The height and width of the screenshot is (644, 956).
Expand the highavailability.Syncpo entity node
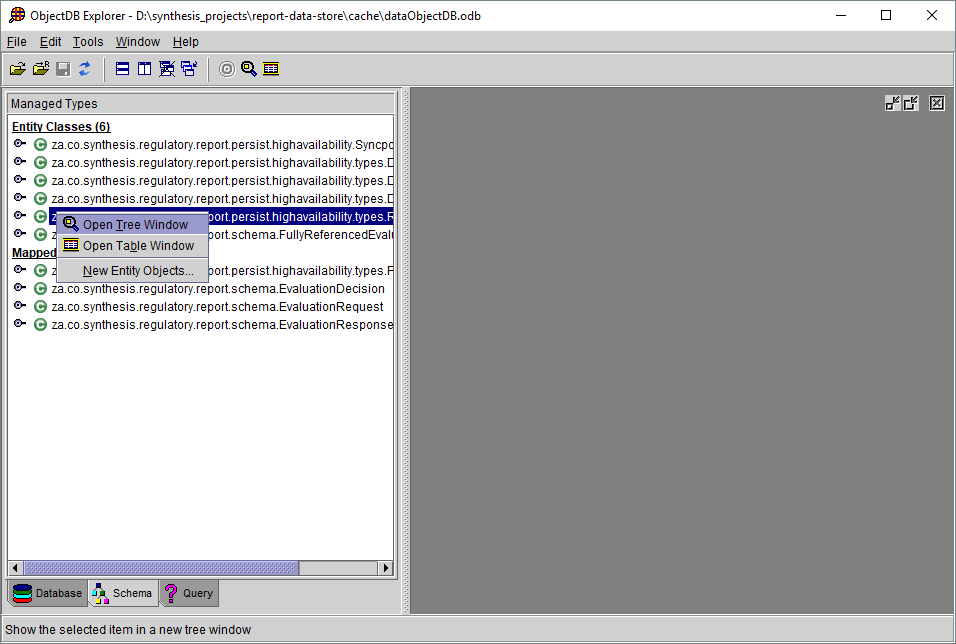[x=20, y=144]
